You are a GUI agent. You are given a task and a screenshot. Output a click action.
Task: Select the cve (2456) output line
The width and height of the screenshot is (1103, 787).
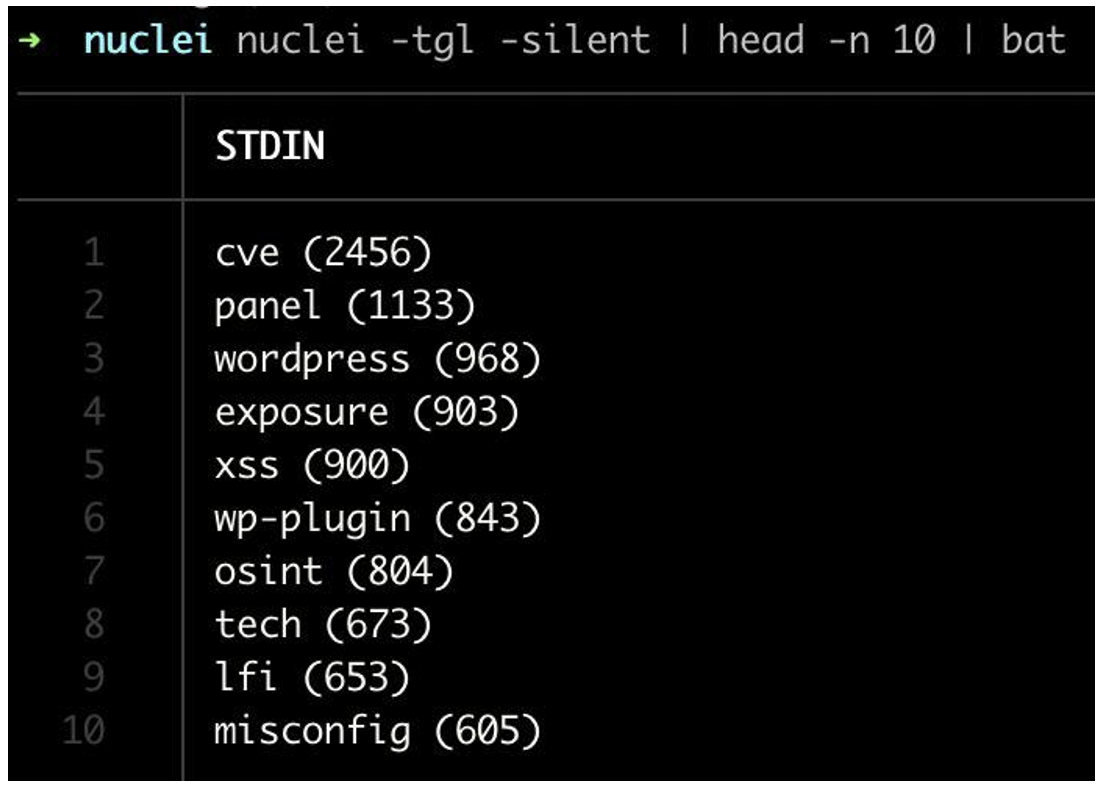323,253
